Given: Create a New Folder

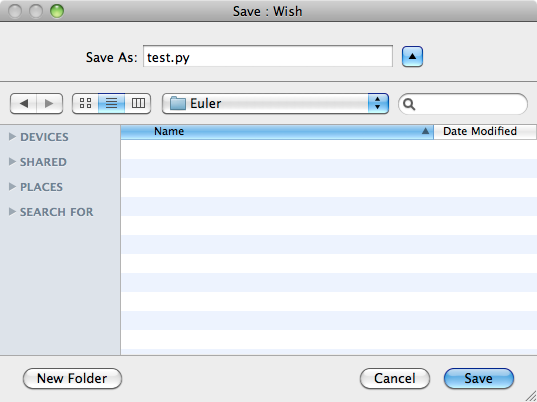Looking at the screenshot, I should click(x=72, y=378).
